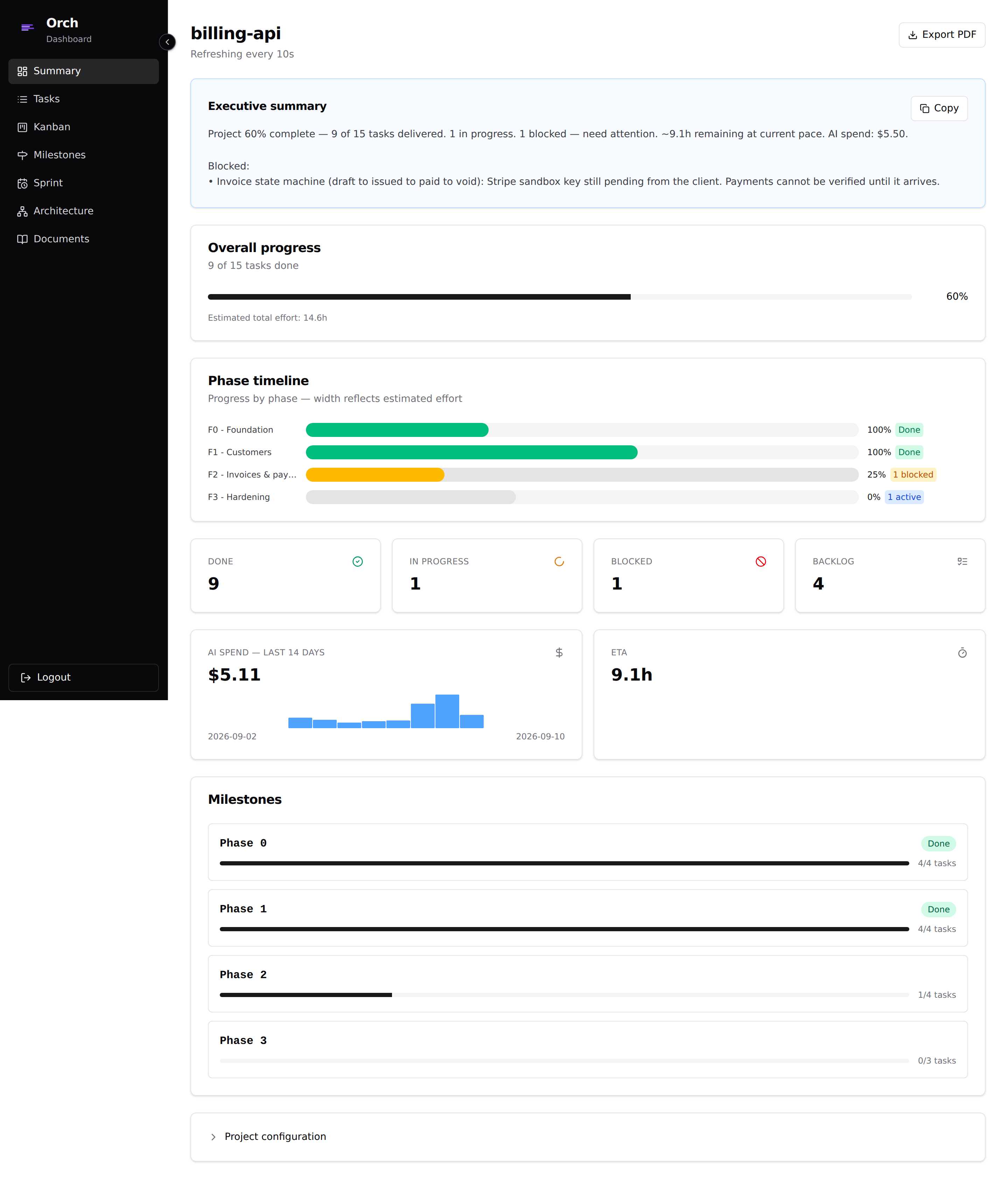1008x1184 pixels.
Task: Click the Blocked stat card
Action: coord(688,576)
